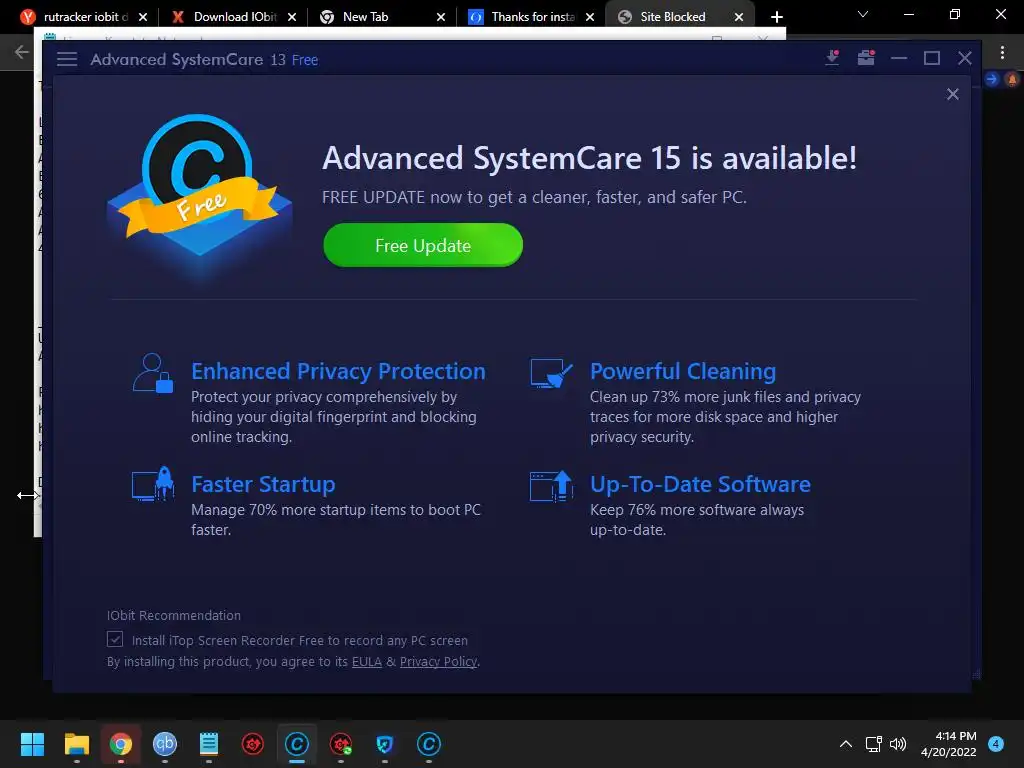Click the IObit Recommendation label

pyautogui.click(x=174, y=615)
